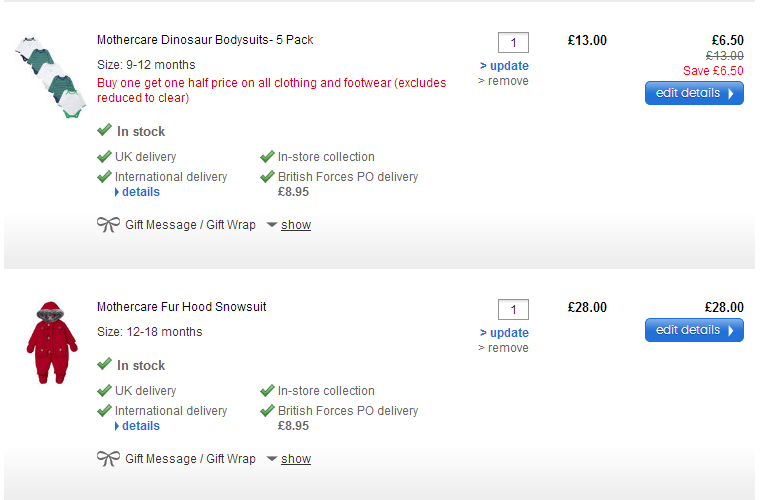Edit details of the Fur Hood Snowsuit item
762x500 pixels.
[x=694, y=330]
